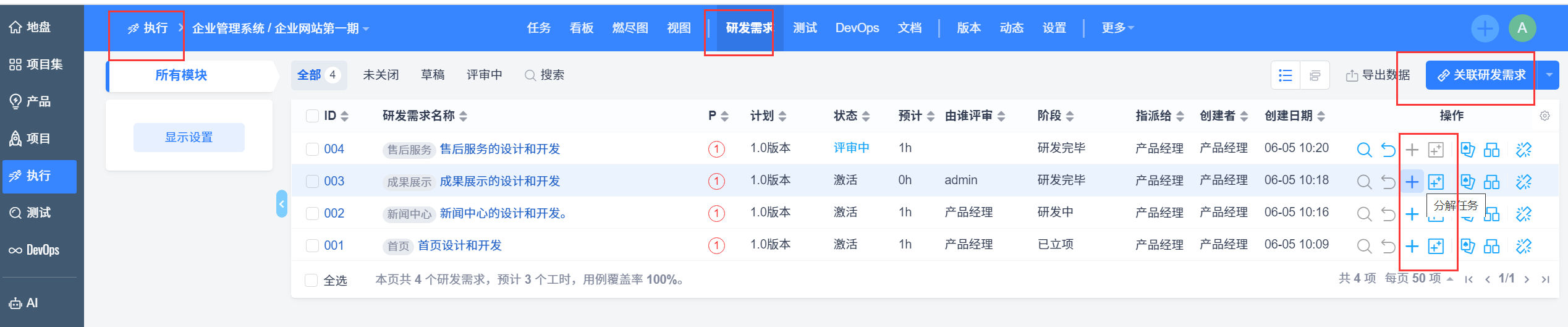Switch to the 燃尽图 tab

click(x=630, y=28)
